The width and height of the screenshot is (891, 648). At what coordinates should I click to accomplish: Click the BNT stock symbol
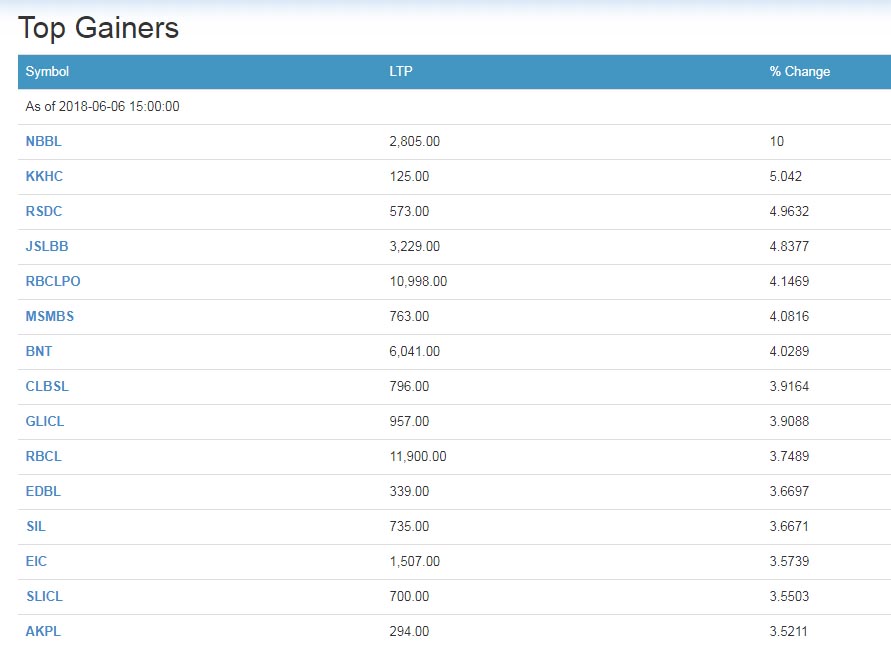click(x=39, y=351)
